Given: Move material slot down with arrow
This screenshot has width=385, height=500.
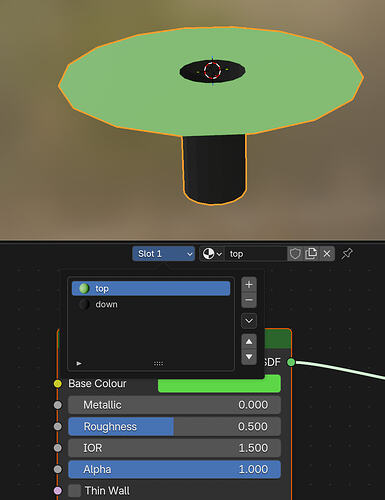Looking at the screenshot, I should 249,357.
